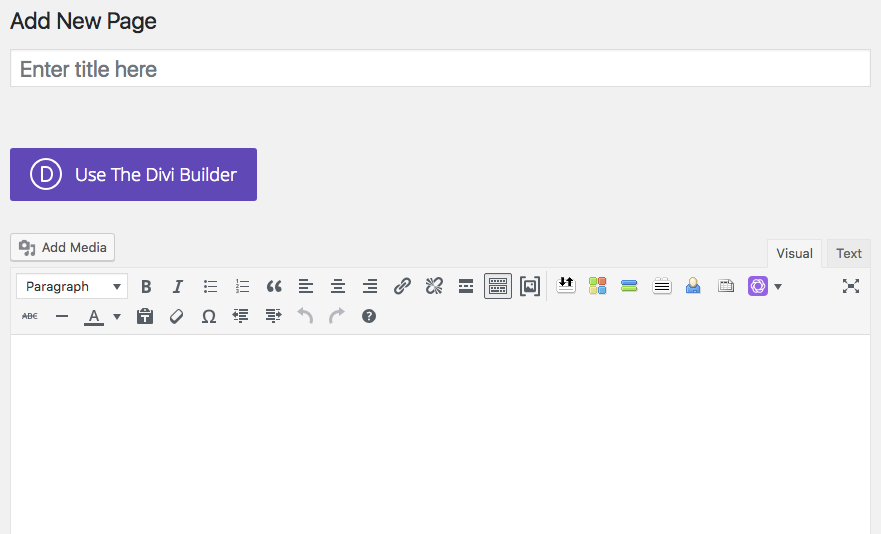Screen dimensions: 881x534
Task: Insert a numbered list
Action: pyautogui.click(x=242, y=287)
